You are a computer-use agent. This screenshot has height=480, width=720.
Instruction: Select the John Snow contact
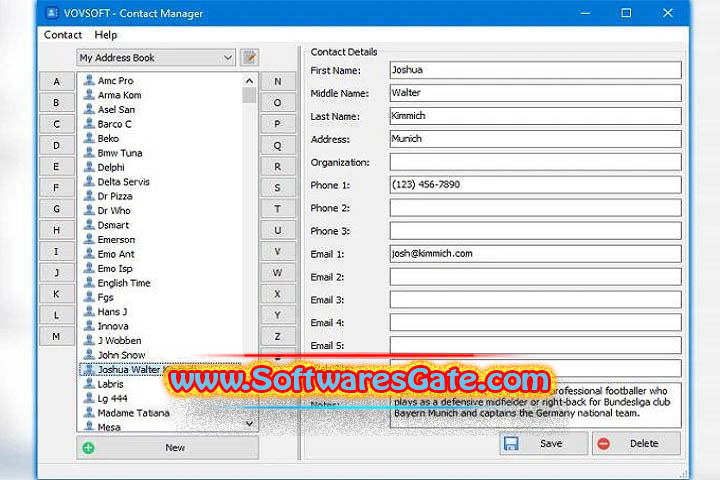click(x=121, y=355)
